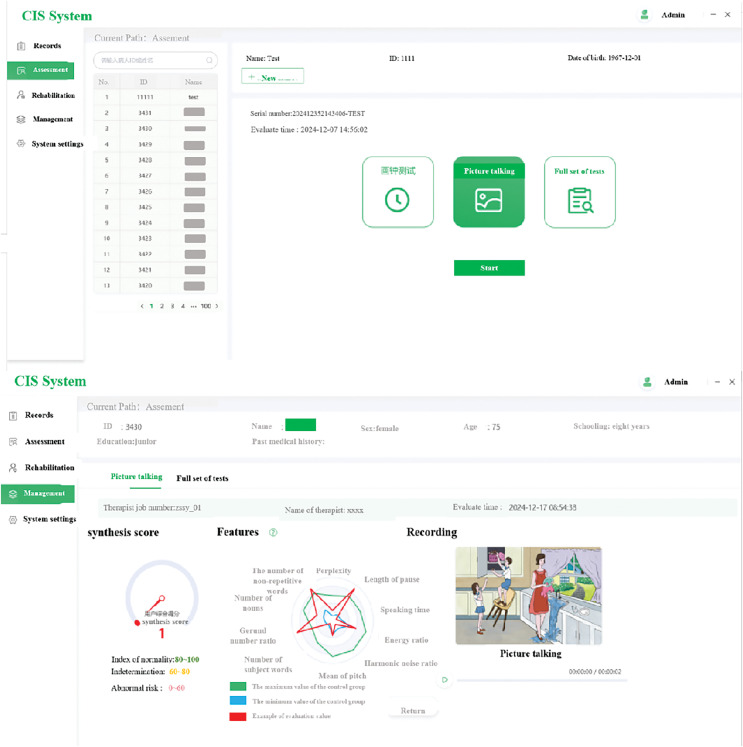The width and height of the screenshot is (743, 747).
Task: Select patient row with ID 3427
Action: [155, 176]
